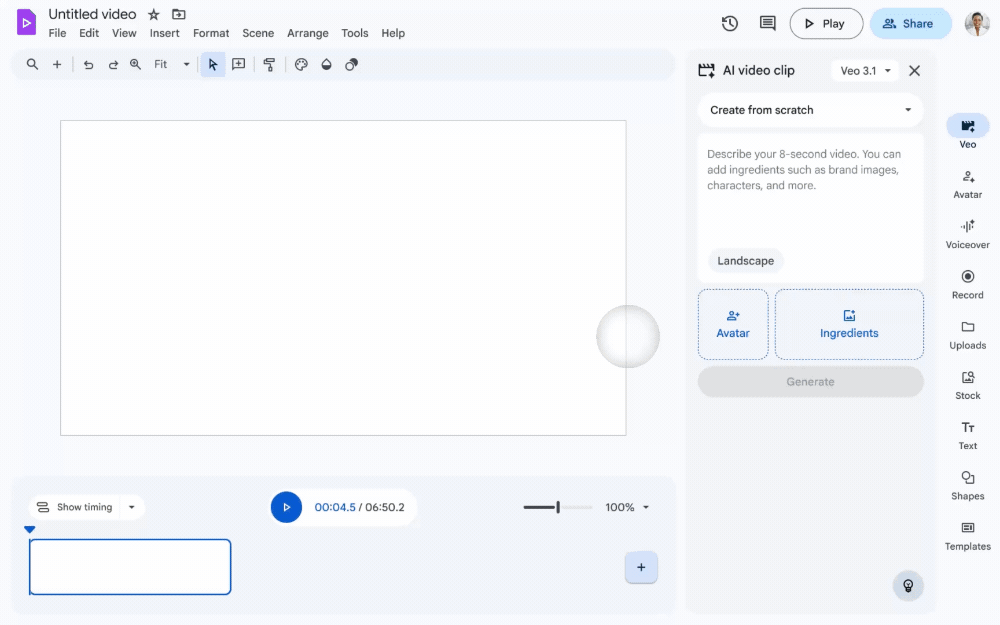Open the Arrange menu

click(x=308, y=33)
